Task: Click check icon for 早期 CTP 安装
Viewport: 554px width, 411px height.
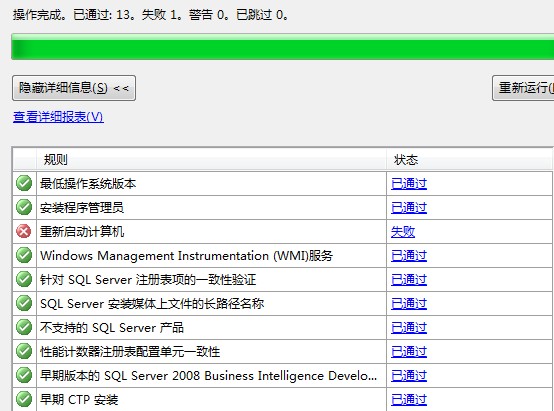Action: (x=24, y=400)
